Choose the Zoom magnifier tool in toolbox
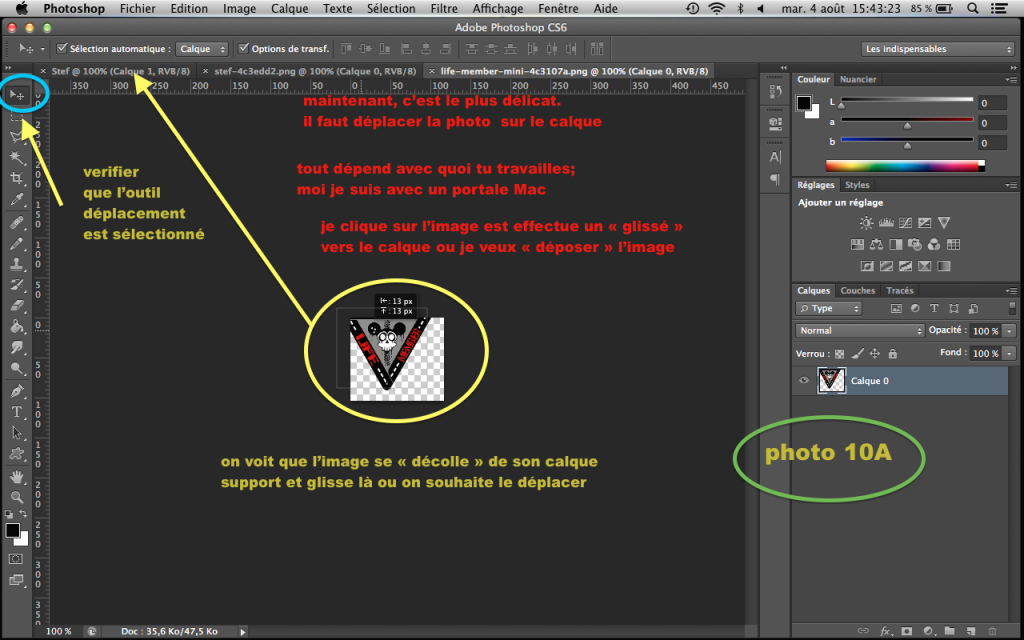1024x640 pixels. pyautogui.click(x=17, y=498)
